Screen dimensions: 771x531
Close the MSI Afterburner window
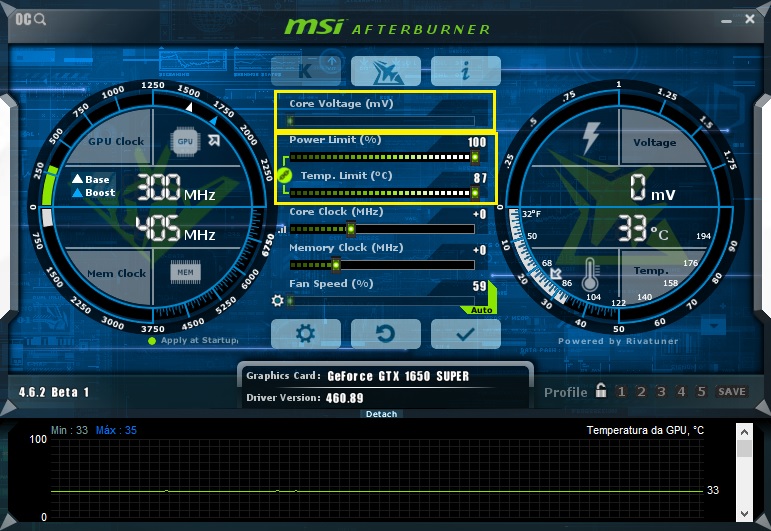[x=750, y=19]
